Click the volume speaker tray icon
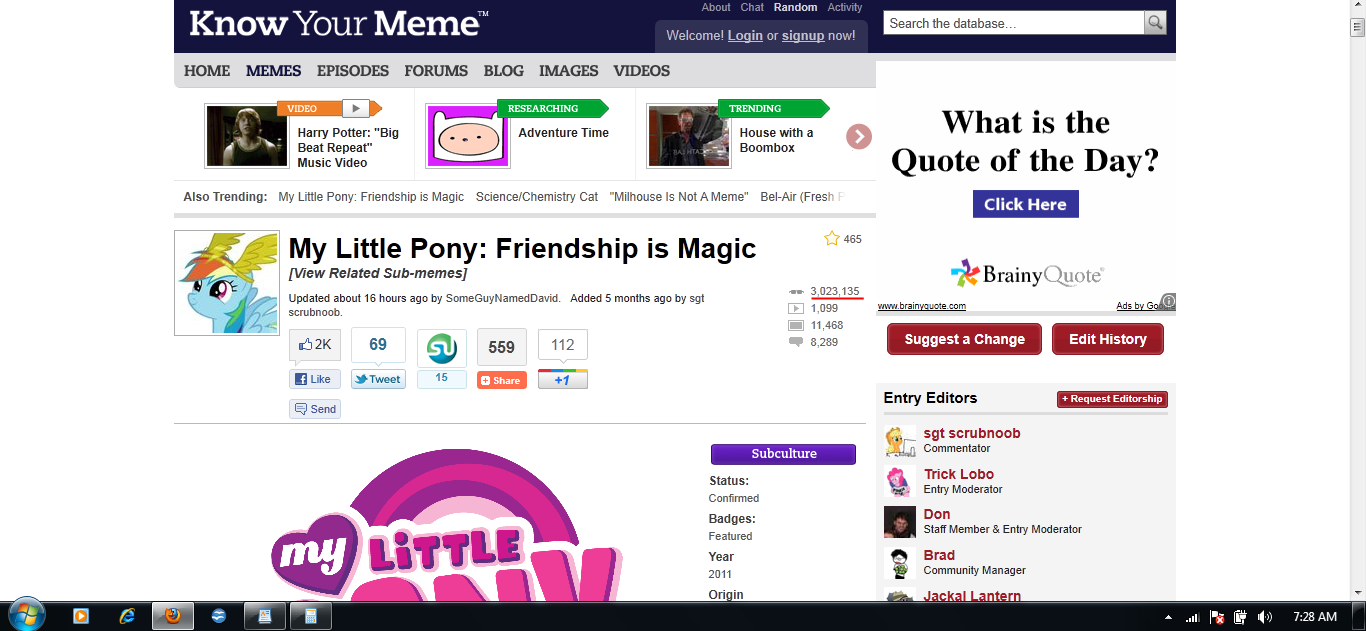This screenshot has width=1366, height=631. pyautogui.click(x=1264, y=617)
